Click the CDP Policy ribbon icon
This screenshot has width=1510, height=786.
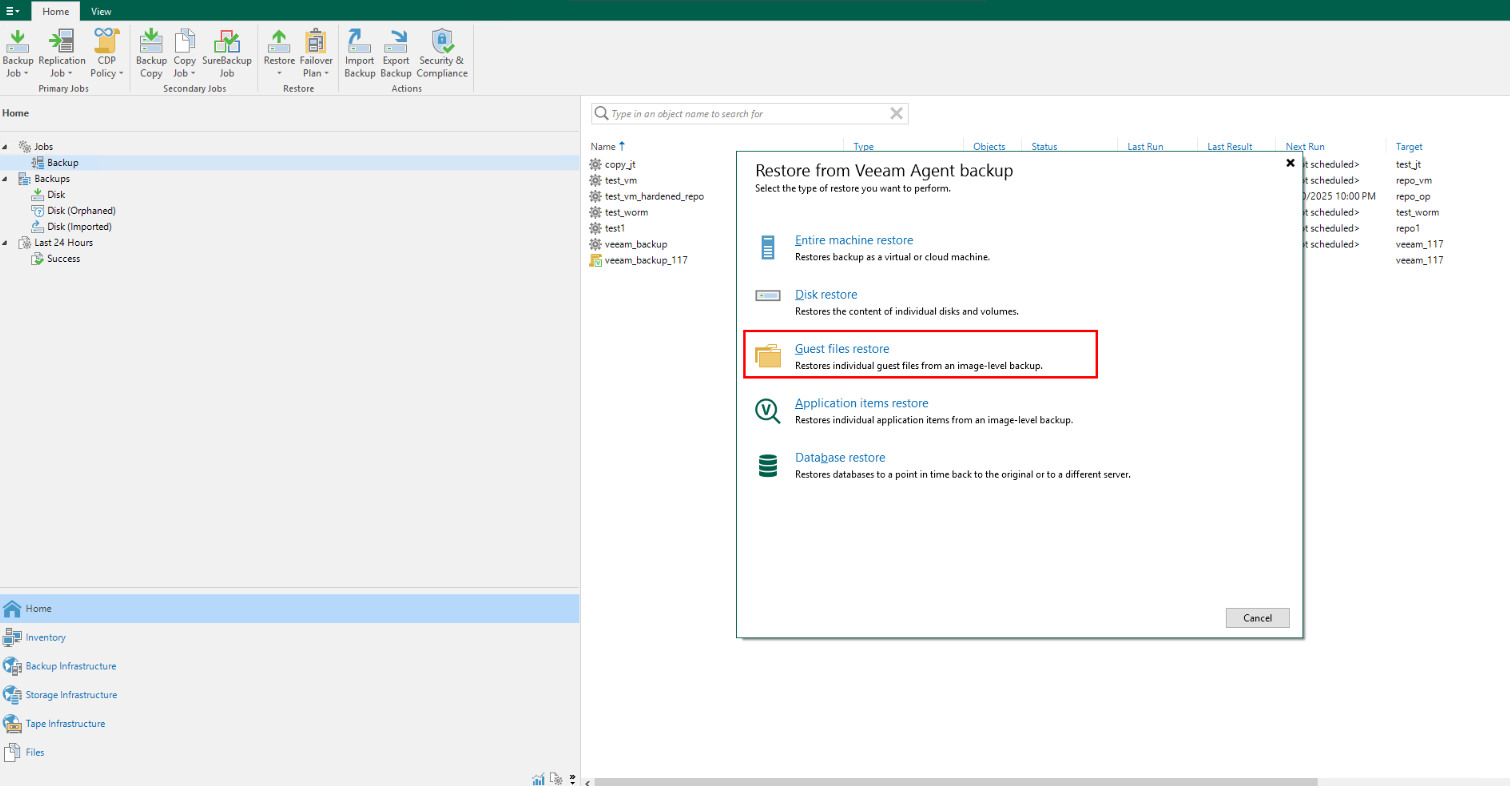106,52
